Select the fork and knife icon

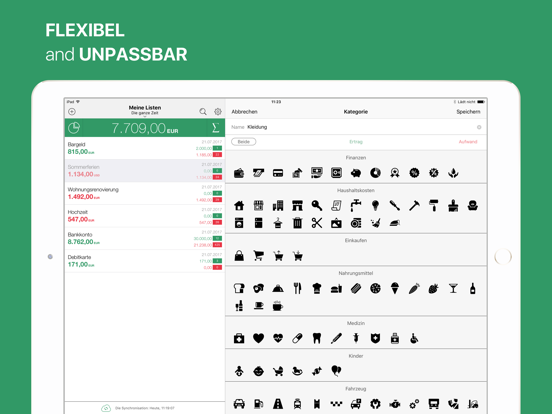pos(297,289)
